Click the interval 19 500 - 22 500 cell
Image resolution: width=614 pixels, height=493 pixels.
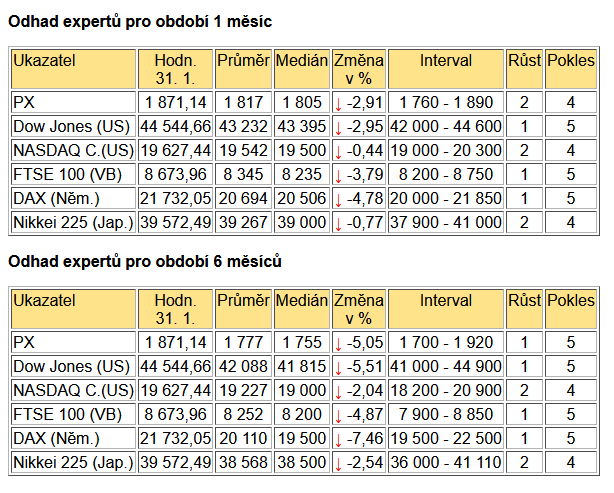446,439
